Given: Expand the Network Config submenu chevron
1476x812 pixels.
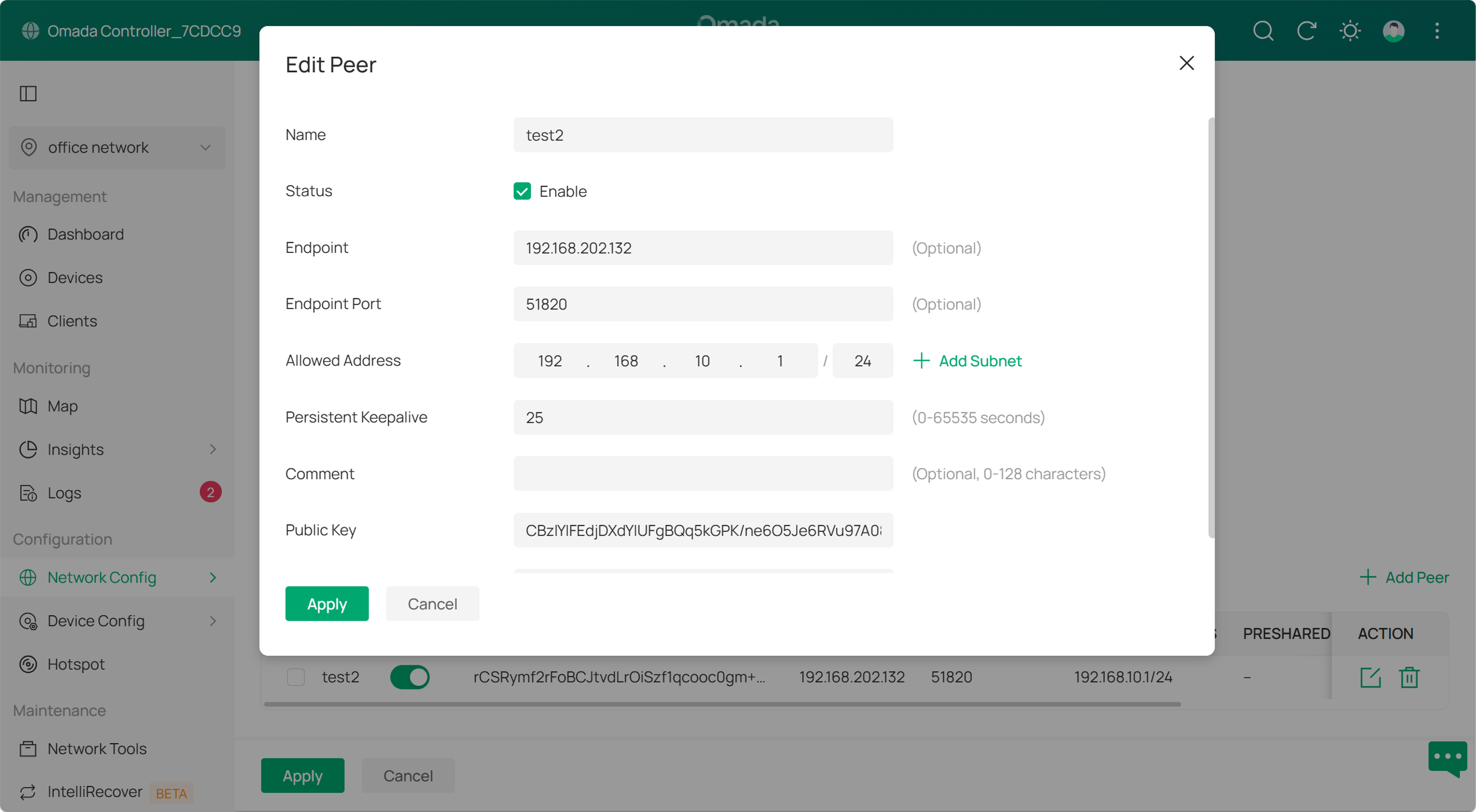Looking at the screenshot, I should click(x=212, y=578).
